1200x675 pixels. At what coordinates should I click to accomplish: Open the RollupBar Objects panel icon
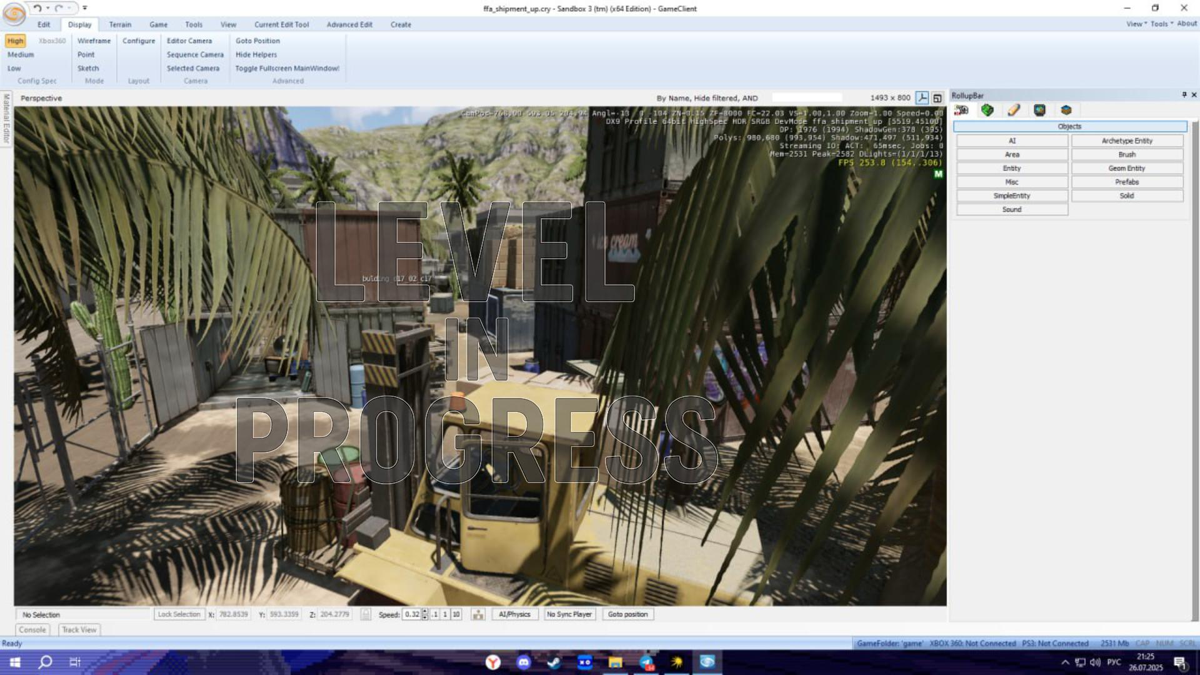(x=962, y=110)
